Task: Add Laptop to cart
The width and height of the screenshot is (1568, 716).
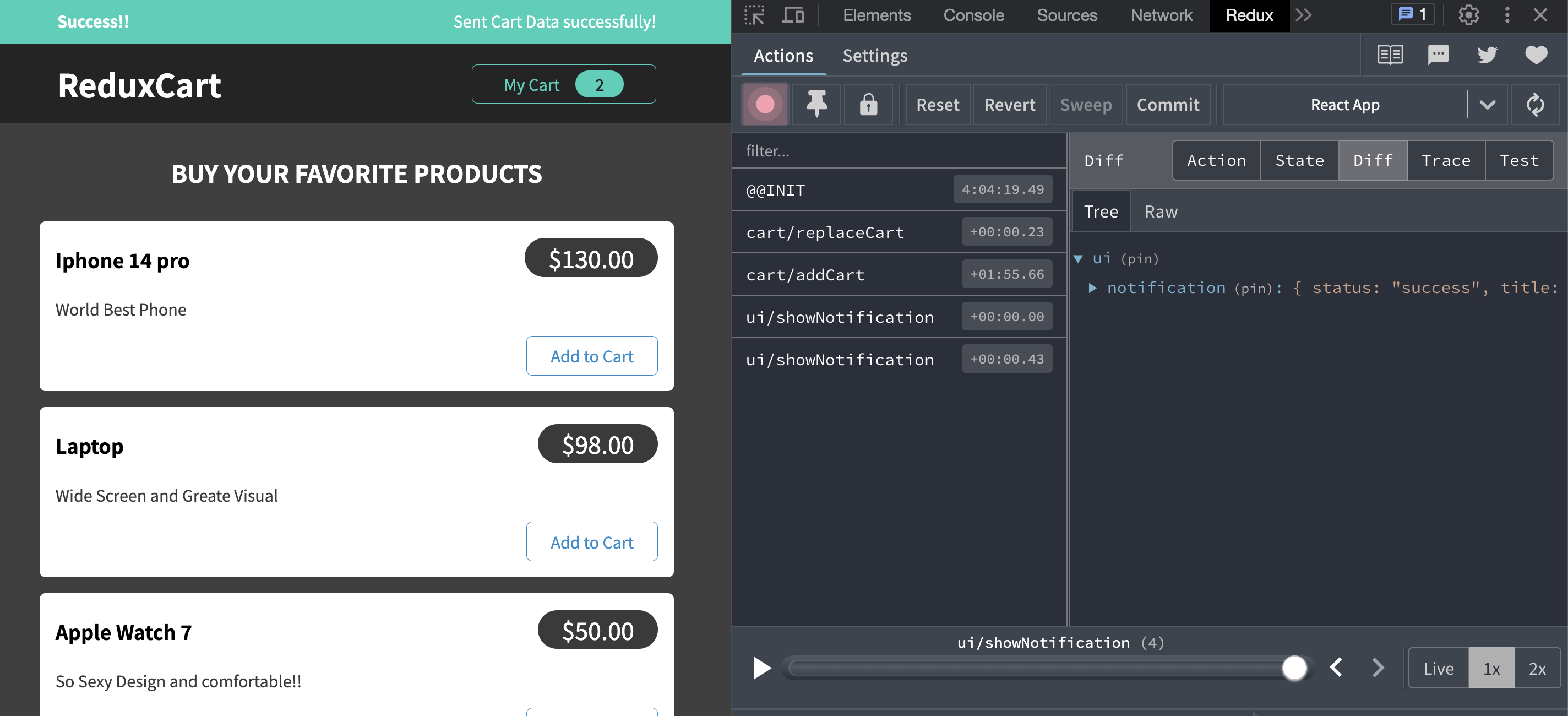Action: [x=591, y=542]
